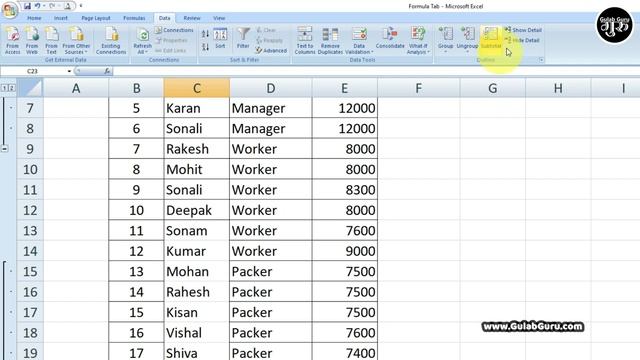
Task: Open the Office button menu
Action: click(9, 10)
